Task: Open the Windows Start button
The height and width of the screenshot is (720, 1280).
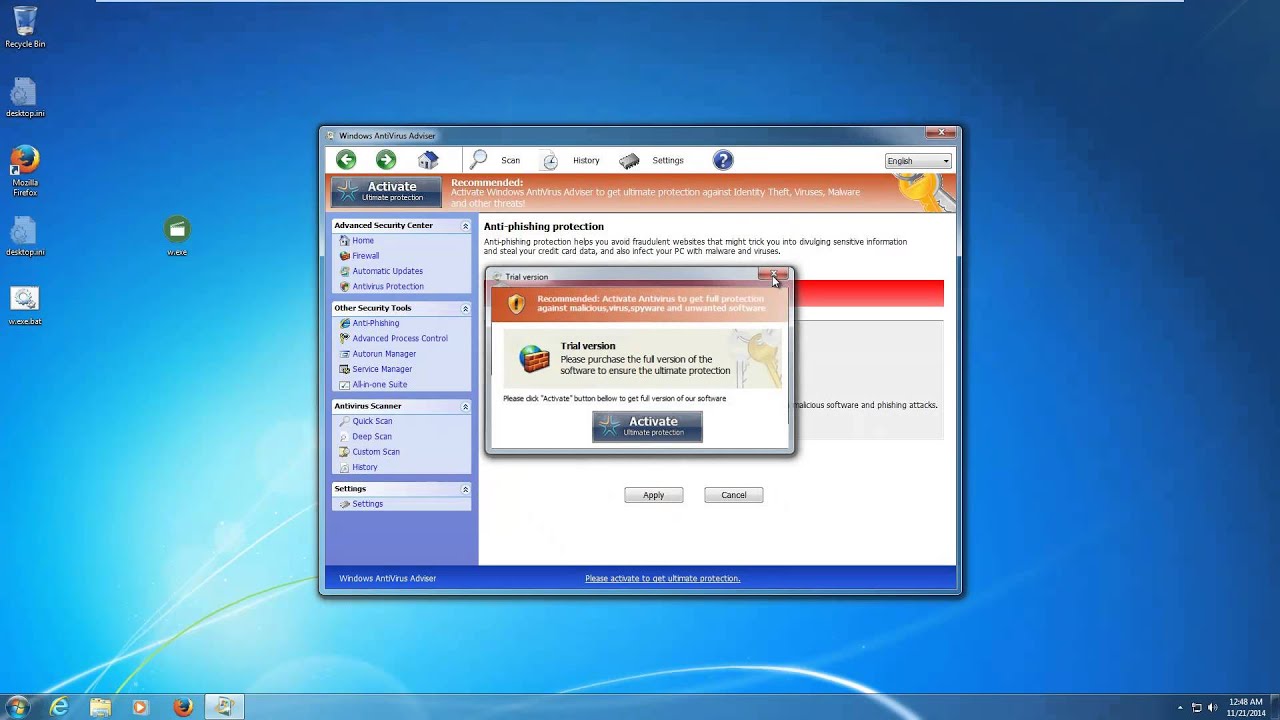Action: tap(17, 707)
